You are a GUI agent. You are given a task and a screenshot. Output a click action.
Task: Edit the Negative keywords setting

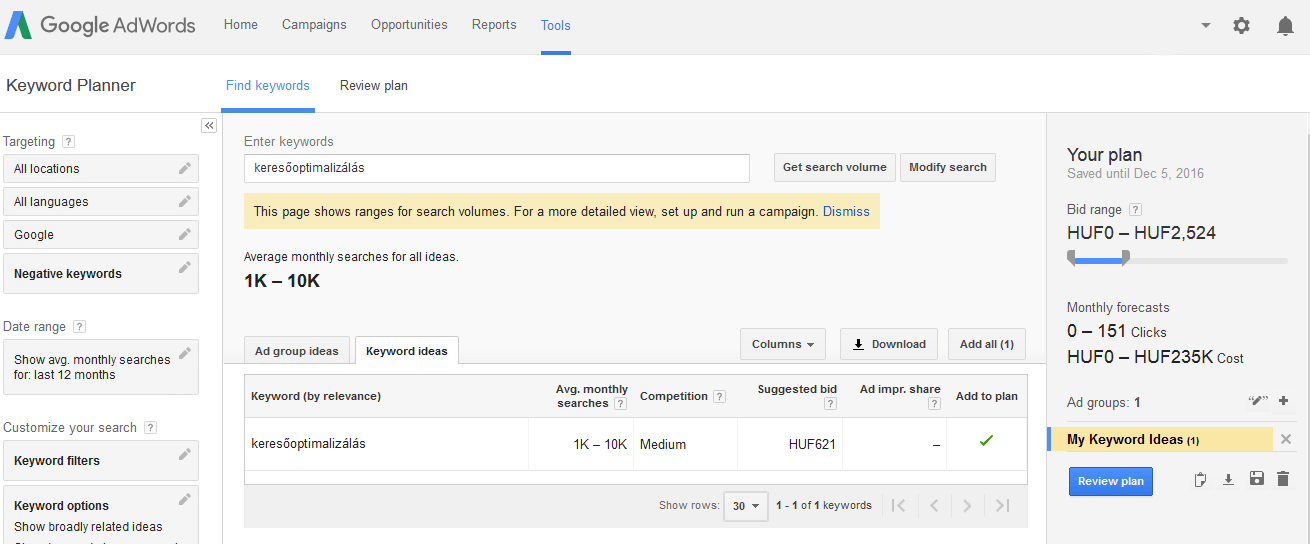184,267
